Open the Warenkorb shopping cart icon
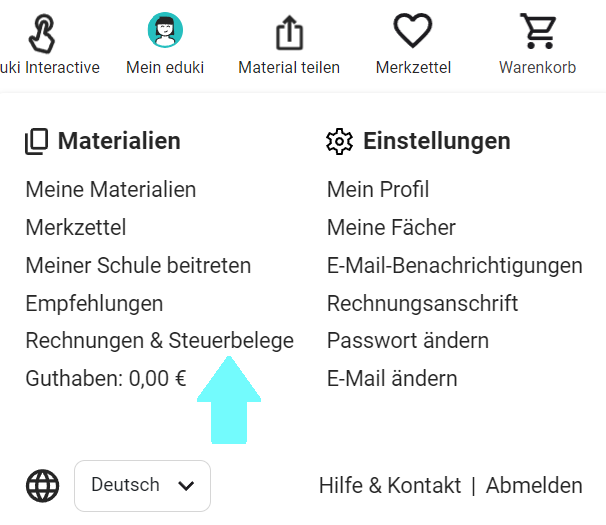 [539, 31]
